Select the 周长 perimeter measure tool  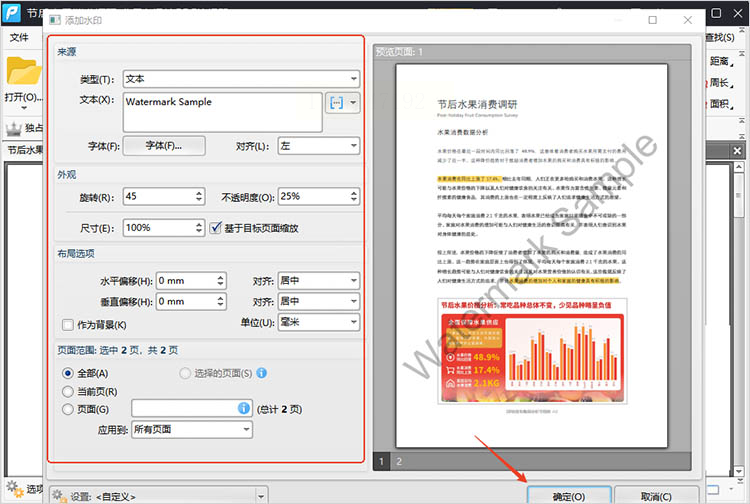[x=719, y=82]
